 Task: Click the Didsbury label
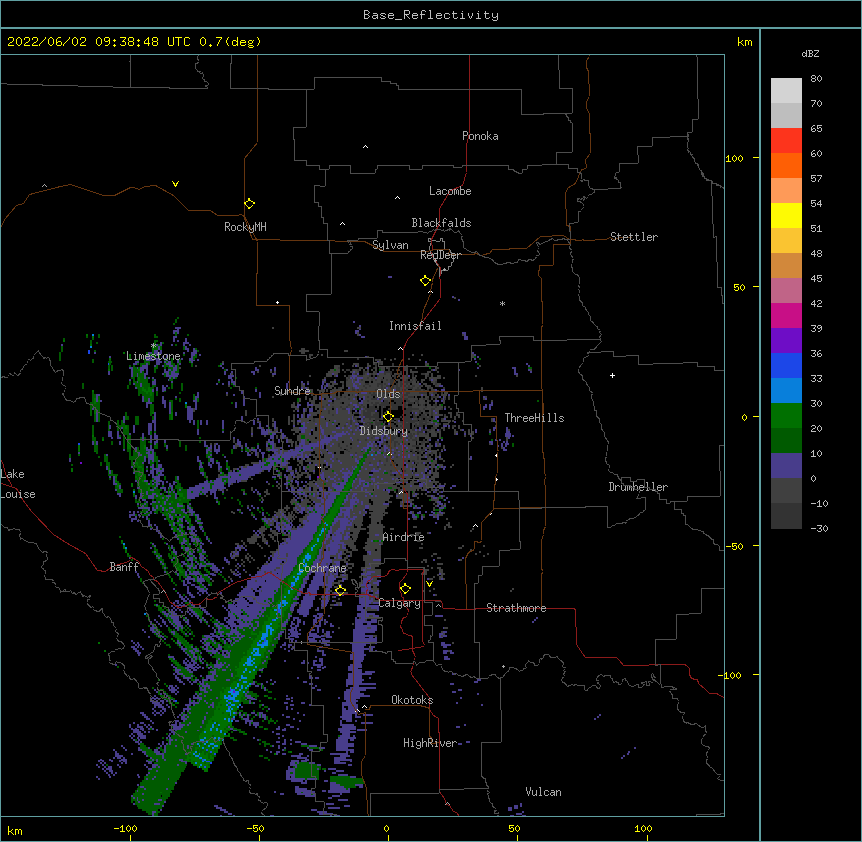[384, 431]
